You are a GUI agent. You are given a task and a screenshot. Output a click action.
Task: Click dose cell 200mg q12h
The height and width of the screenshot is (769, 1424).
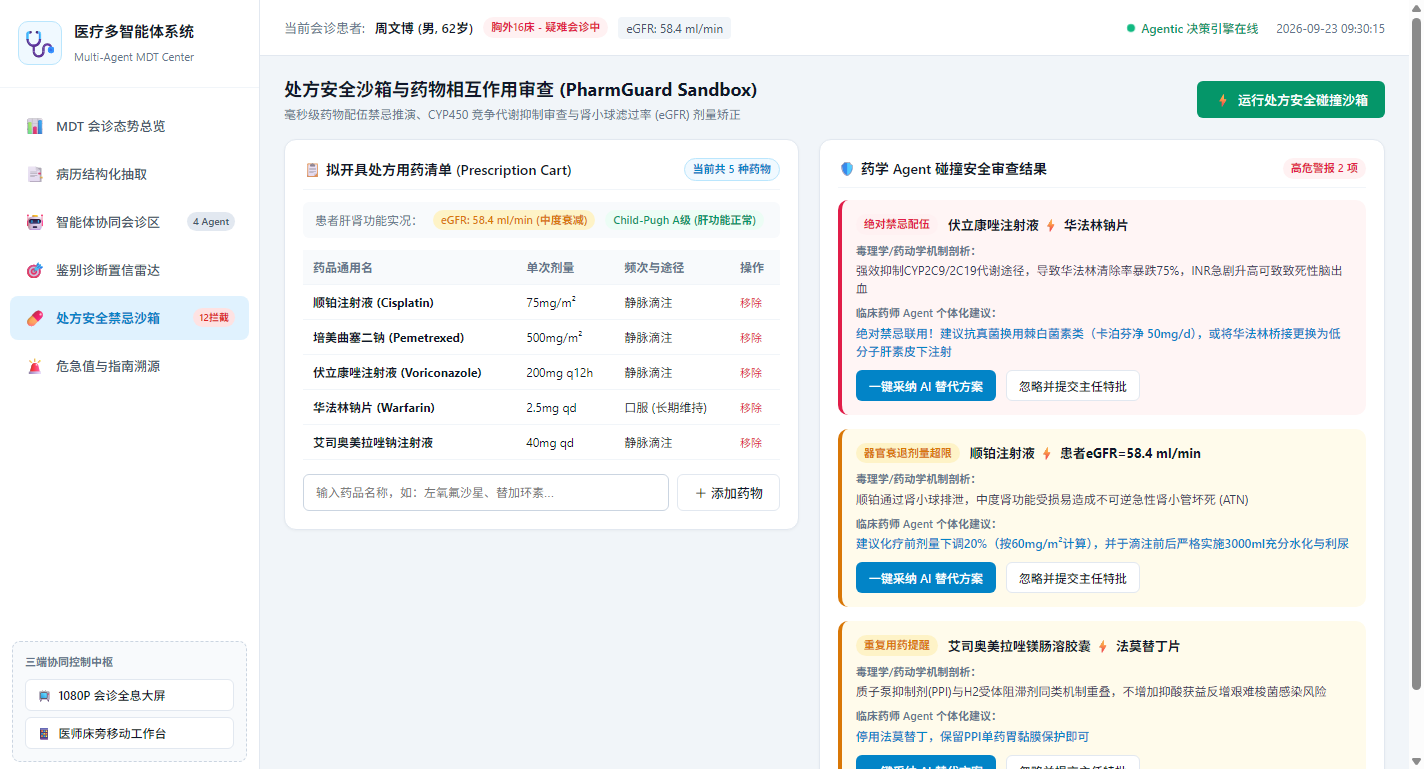(x=560, y=373)
